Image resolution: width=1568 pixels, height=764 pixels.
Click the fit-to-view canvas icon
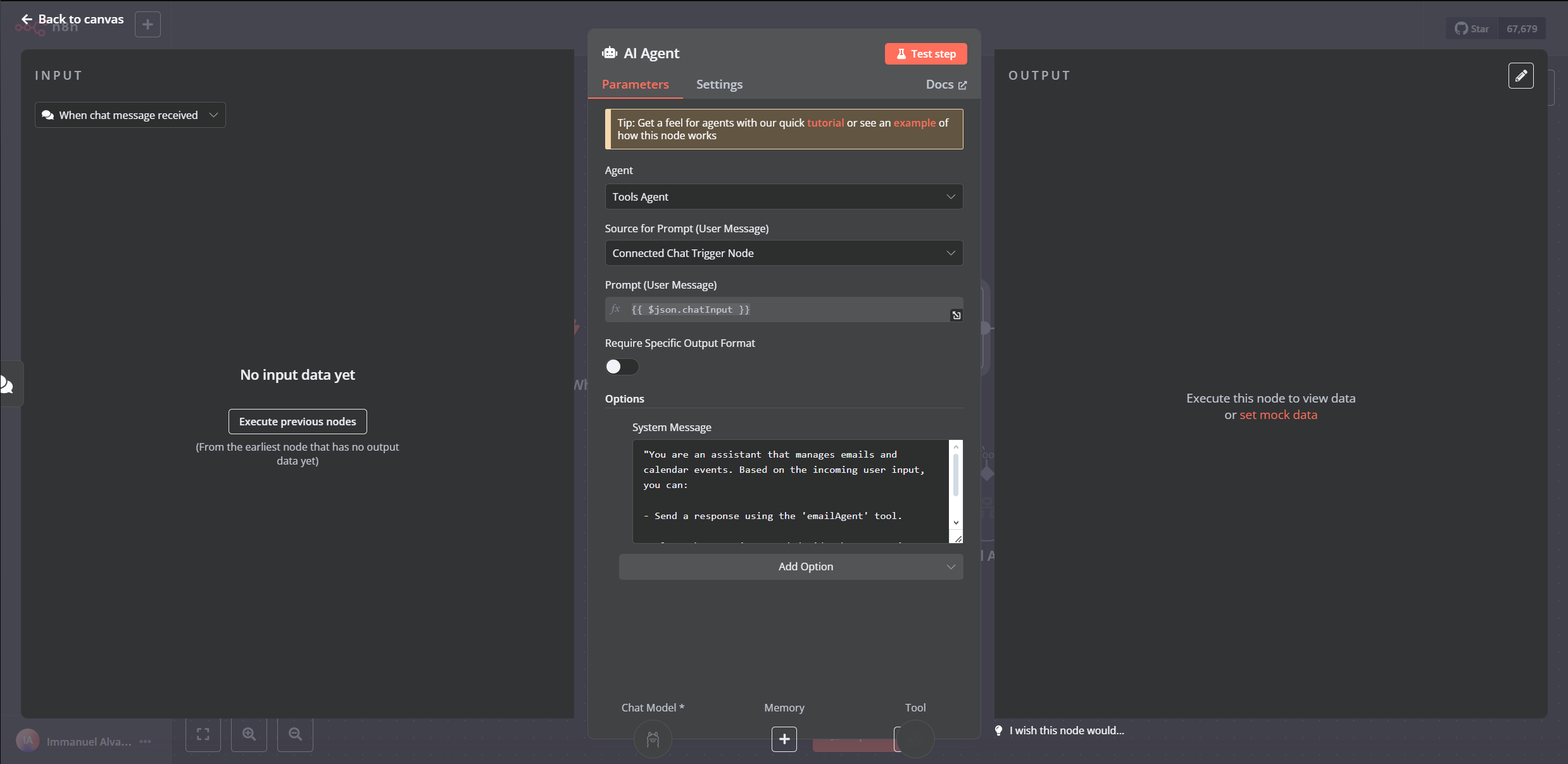tap(203, 734)
